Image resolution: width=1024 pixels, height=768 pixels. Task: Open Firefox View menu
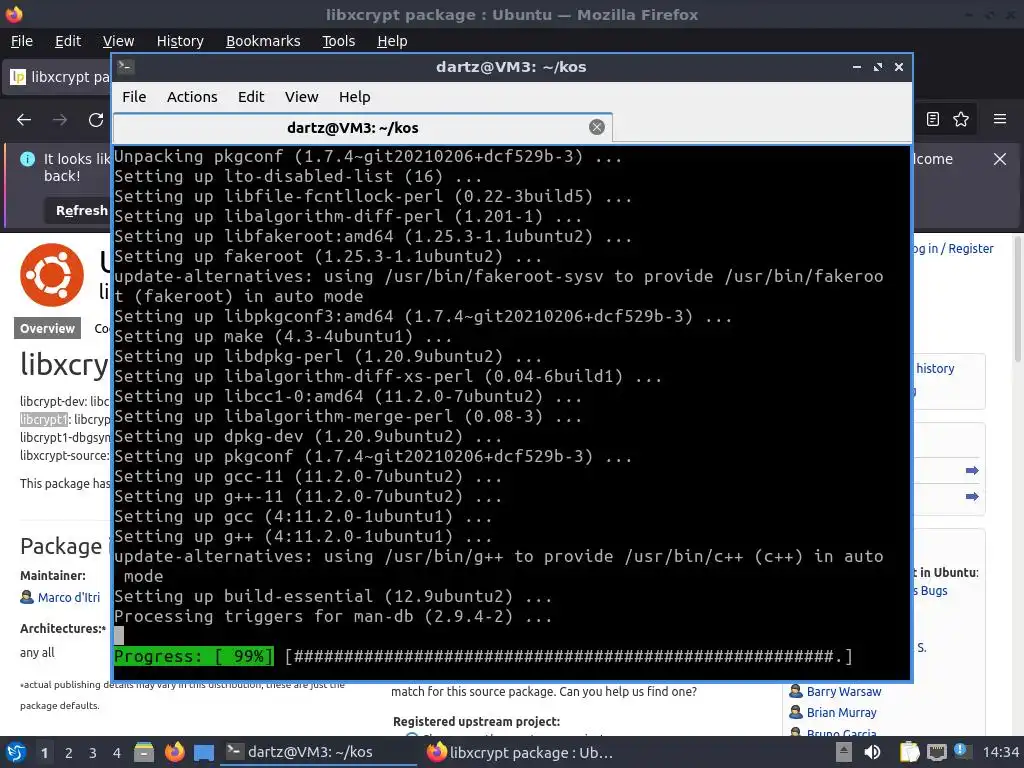(118, 41)
